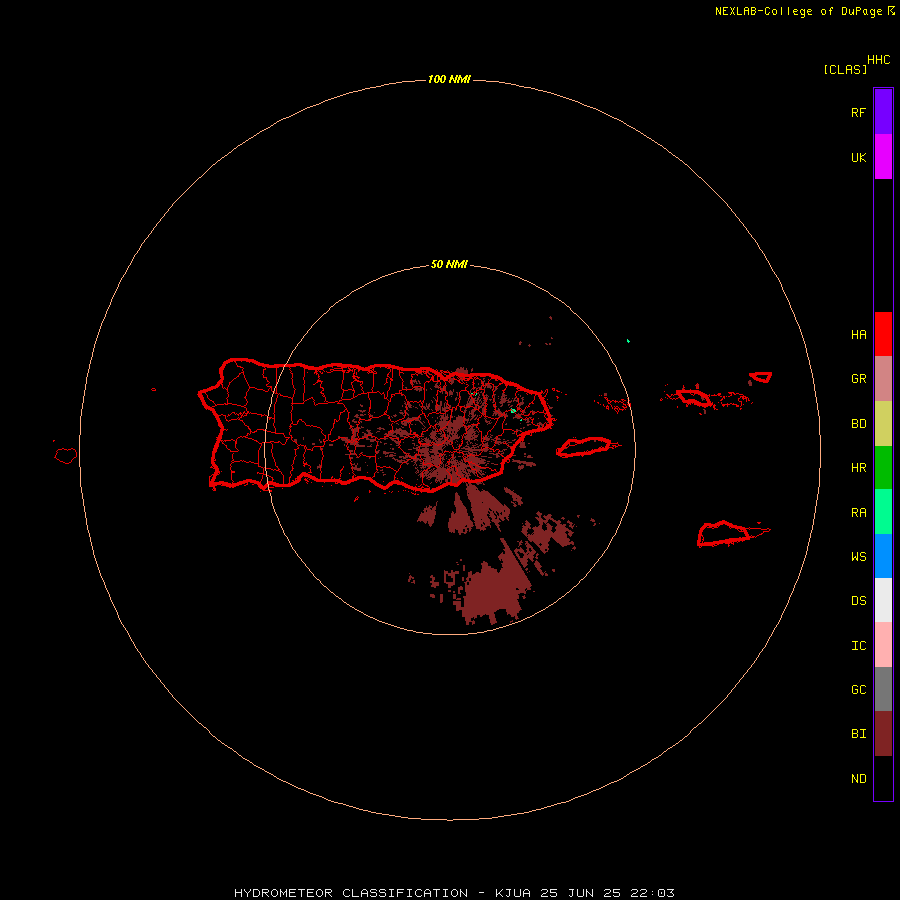
Task: Click the HA red legend swatch
Action: point(883,334)
